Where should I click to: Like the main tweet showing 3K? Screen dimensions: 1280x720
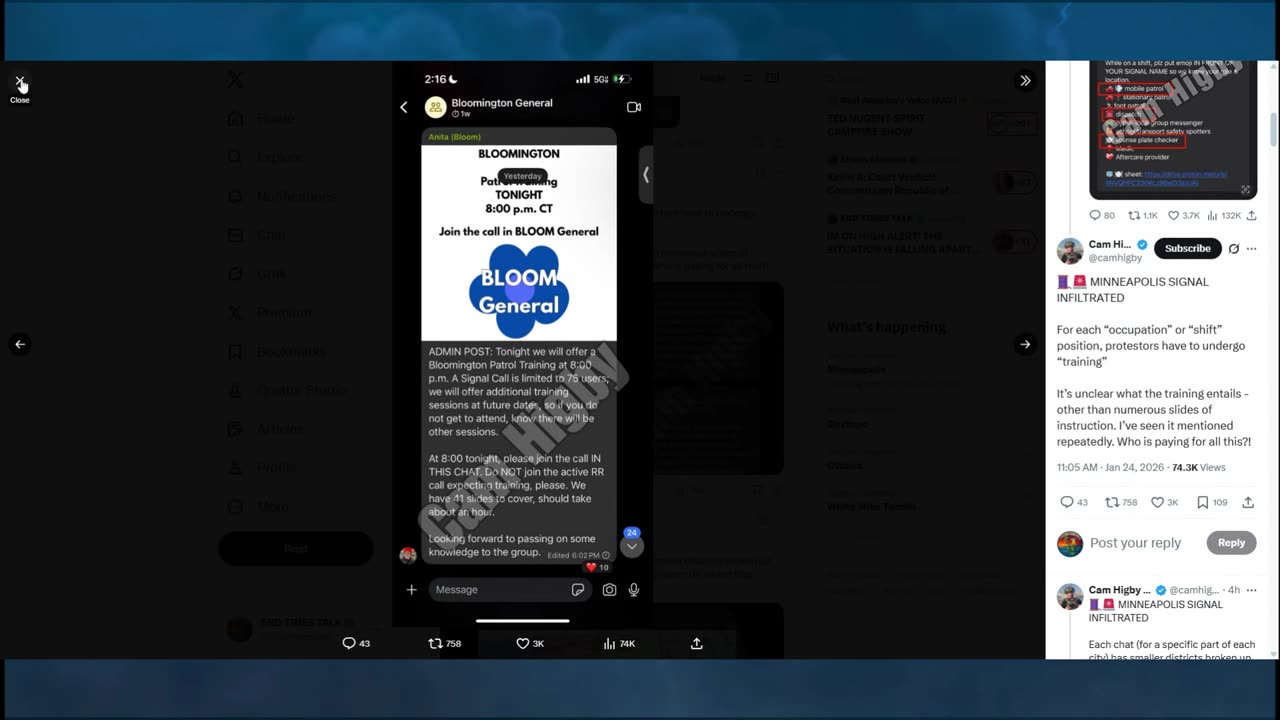1165,502
